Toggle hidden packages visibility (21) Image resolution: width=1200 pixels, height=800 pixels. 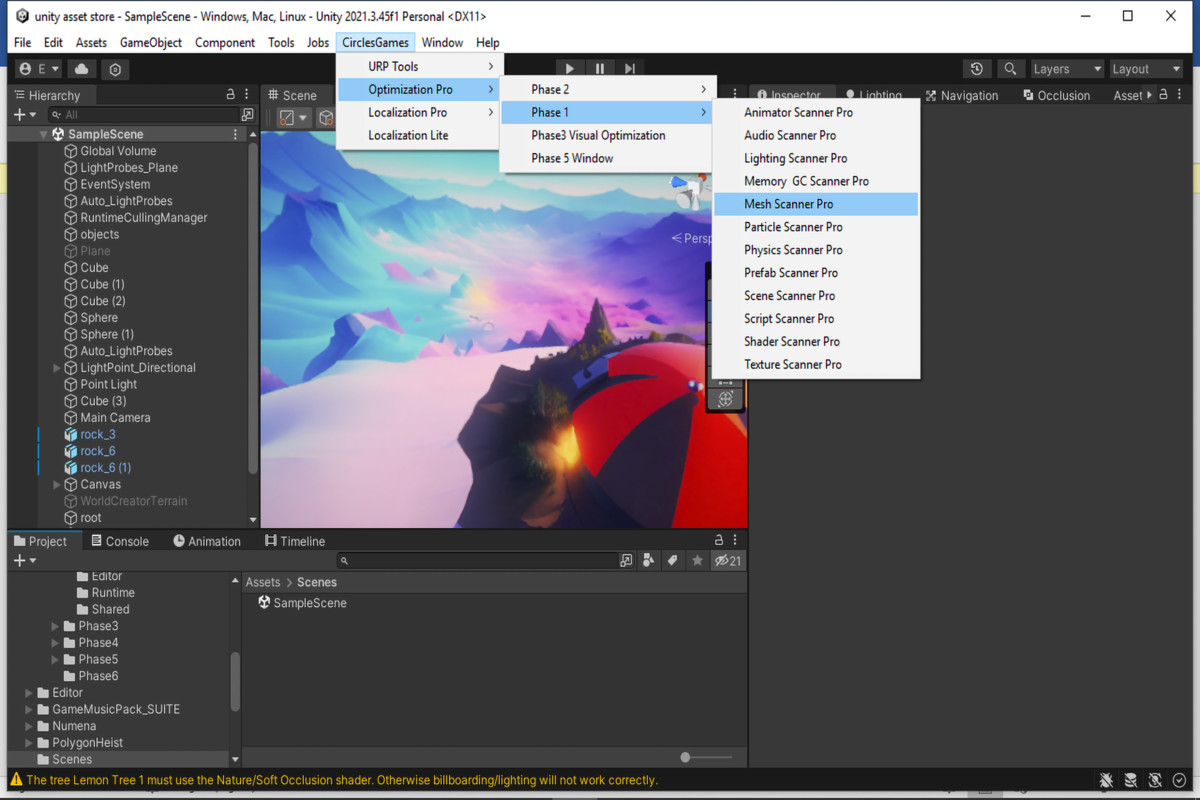(727, 561)
